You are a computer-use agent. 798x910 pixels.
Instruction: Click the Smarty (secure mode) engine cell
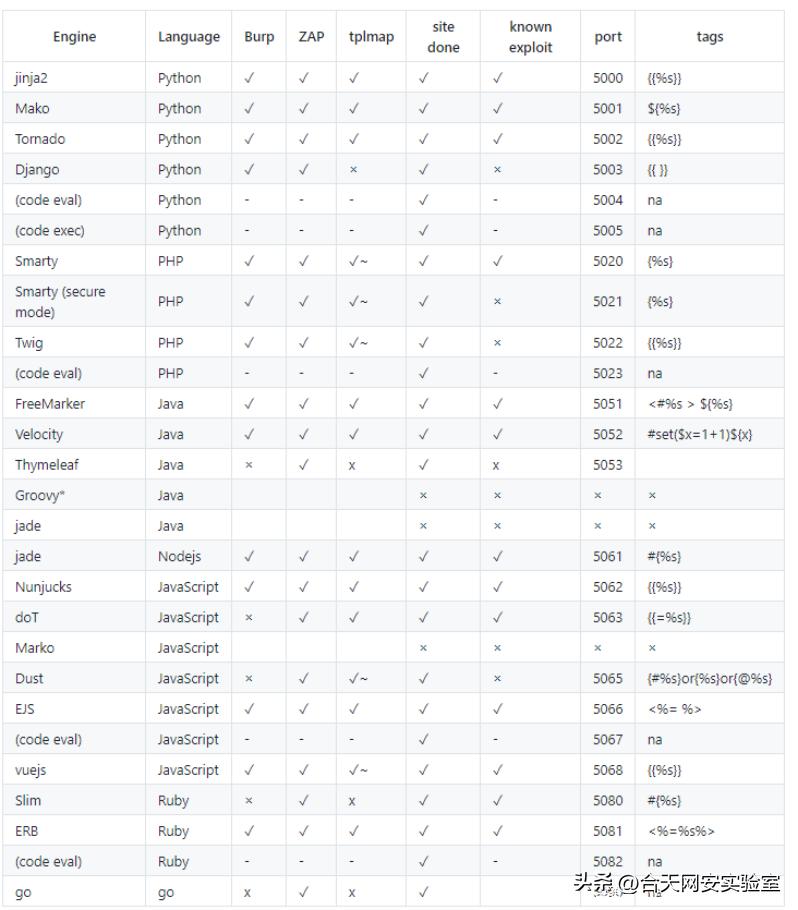click(x=60, y=302)
